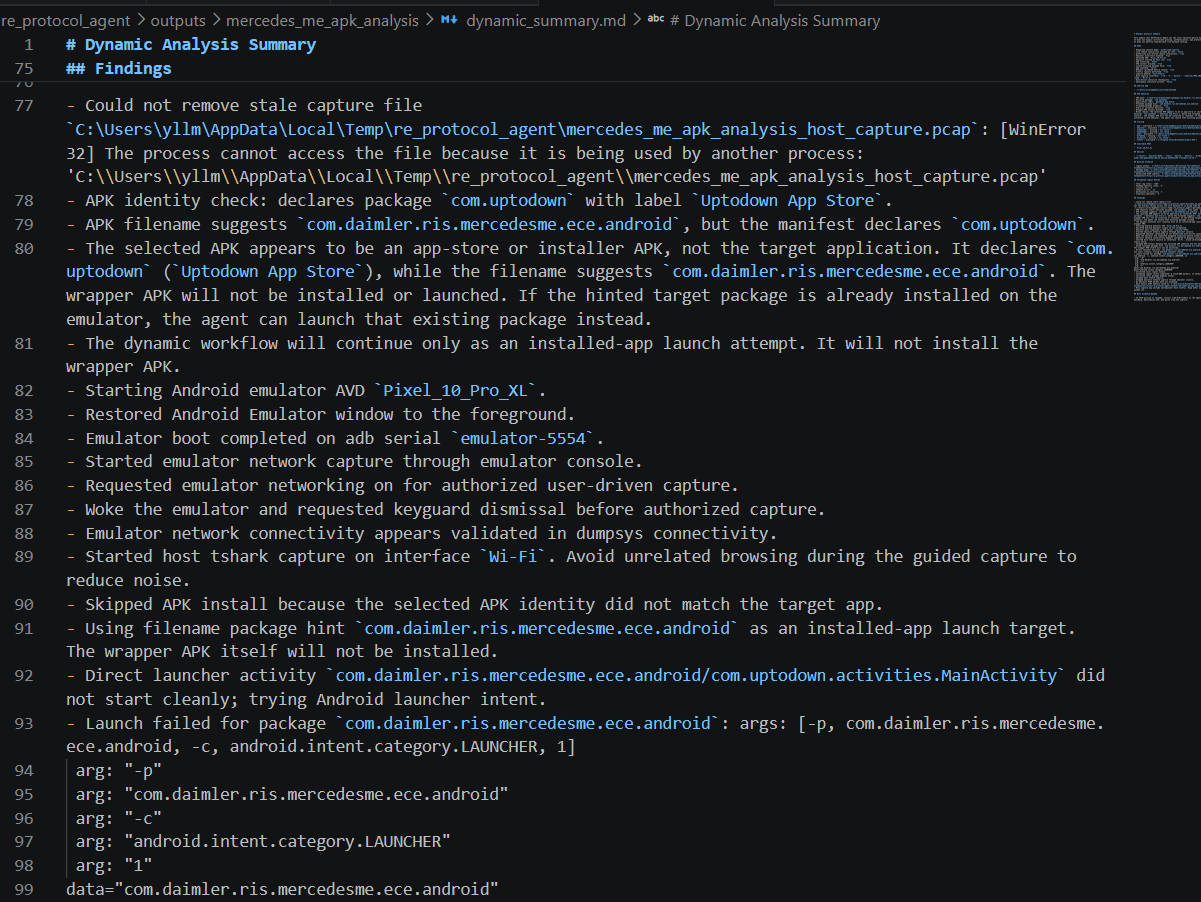Viewport: 1201px width, 902px height.
Task: Click arg: "1" on line 98
Action: pyautogui.click(x=114, y=865)
